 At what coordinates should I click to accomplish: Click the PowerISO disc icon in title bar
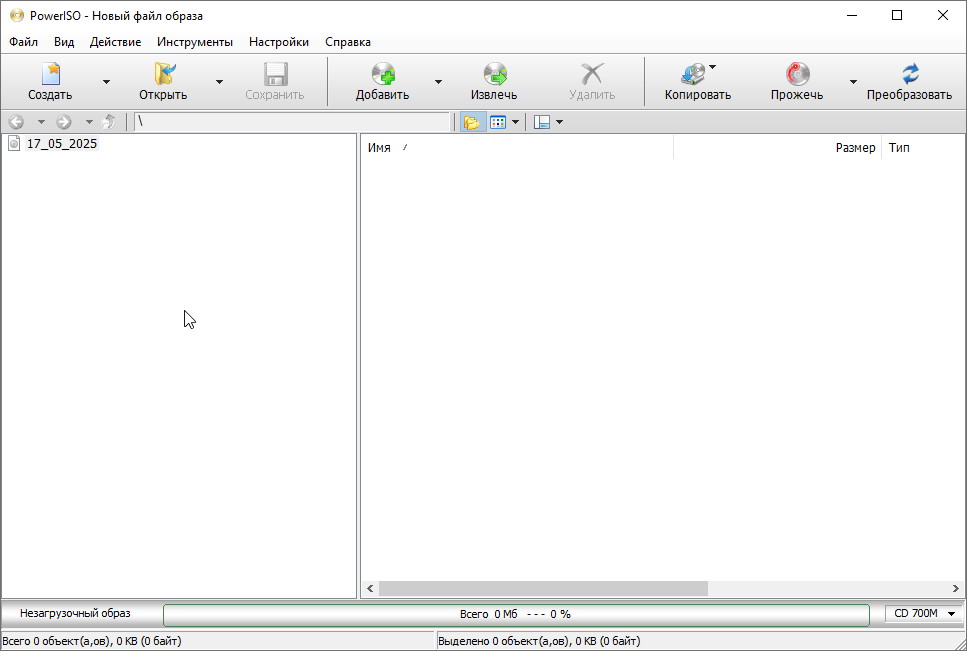(17, 15)
